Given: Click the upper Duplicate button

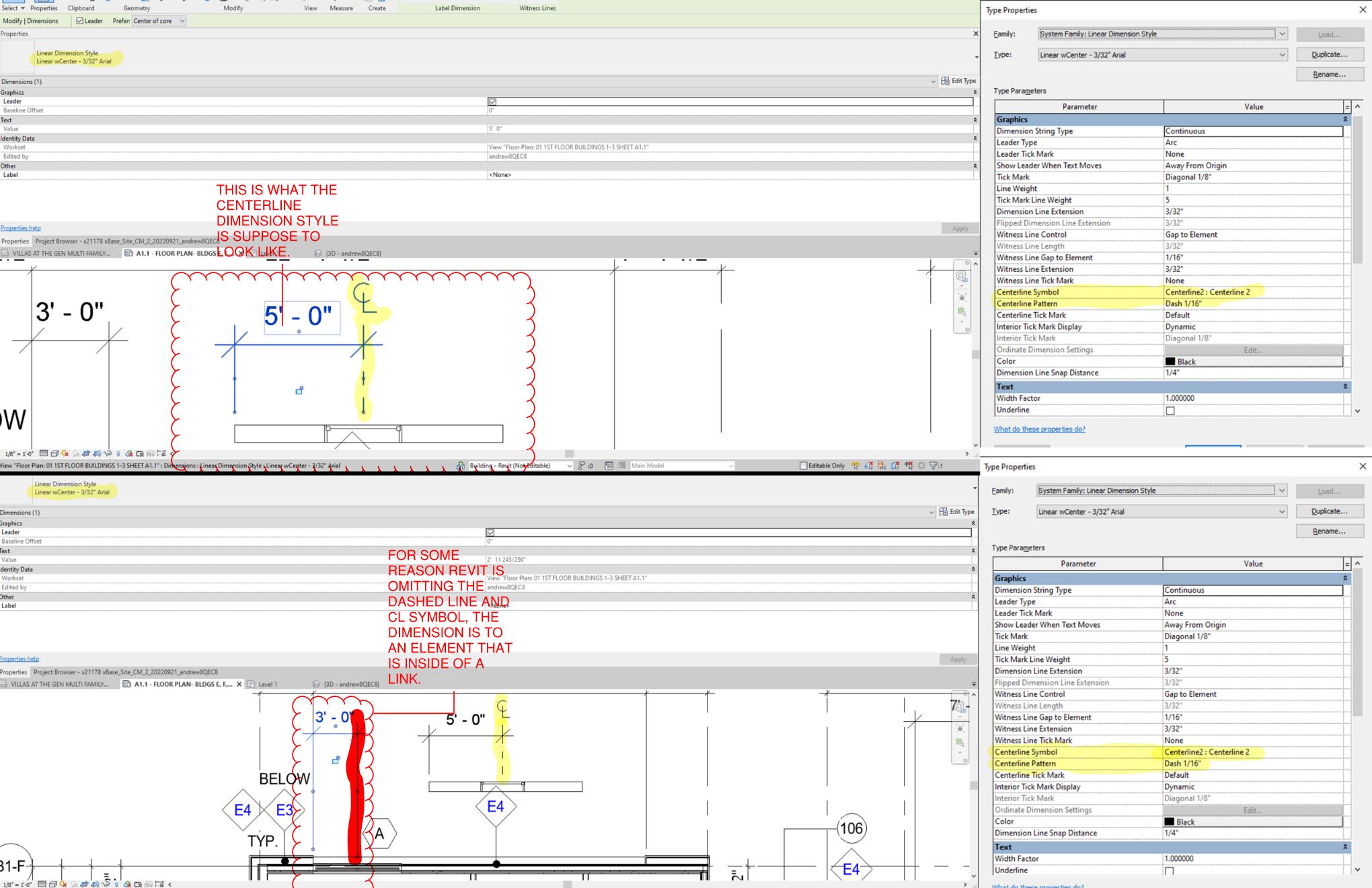Looking at the screenshot, I should [1330, 54].
